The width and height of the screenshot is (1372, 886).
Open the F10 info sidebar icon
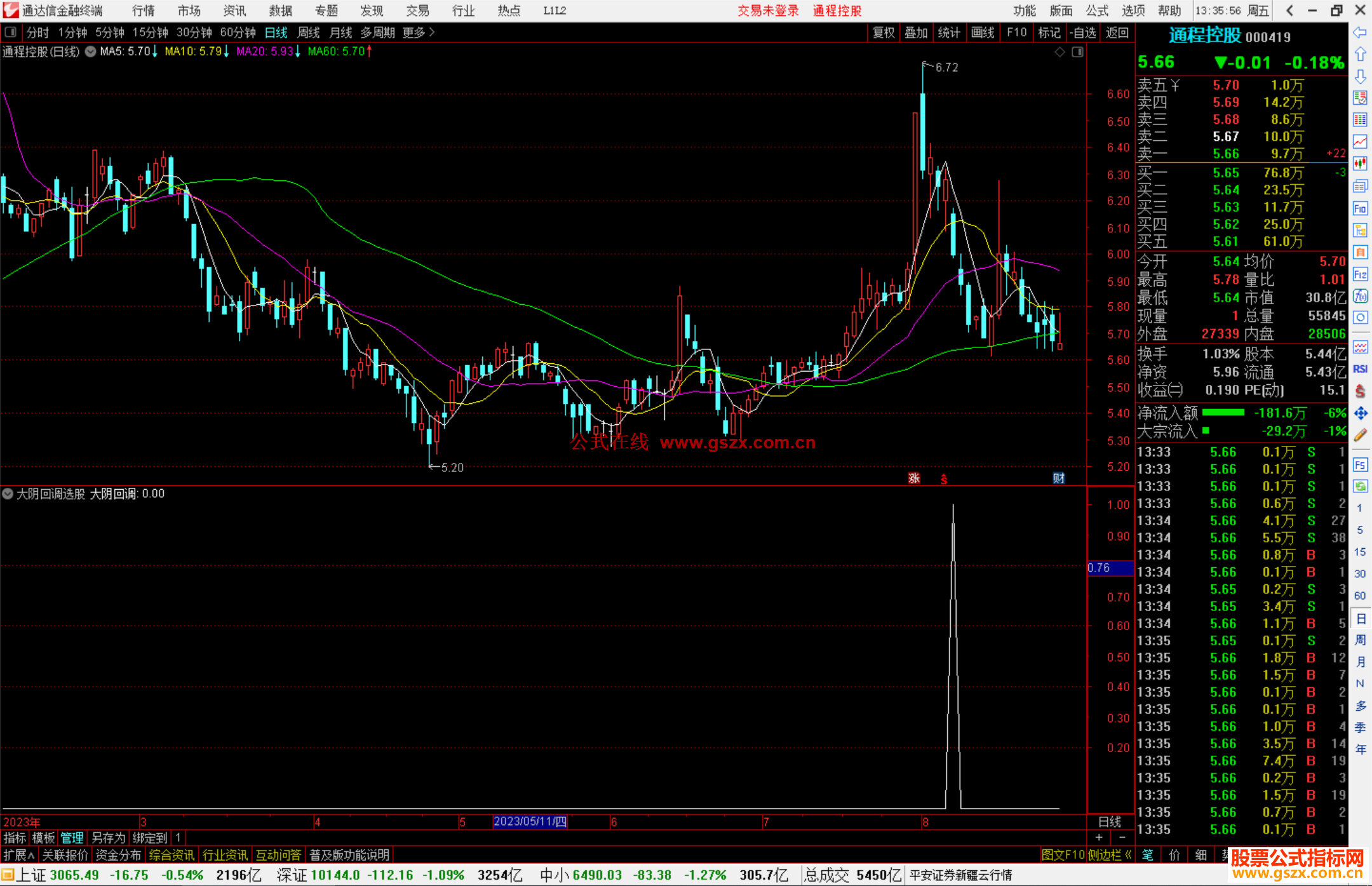[1360, 208]
